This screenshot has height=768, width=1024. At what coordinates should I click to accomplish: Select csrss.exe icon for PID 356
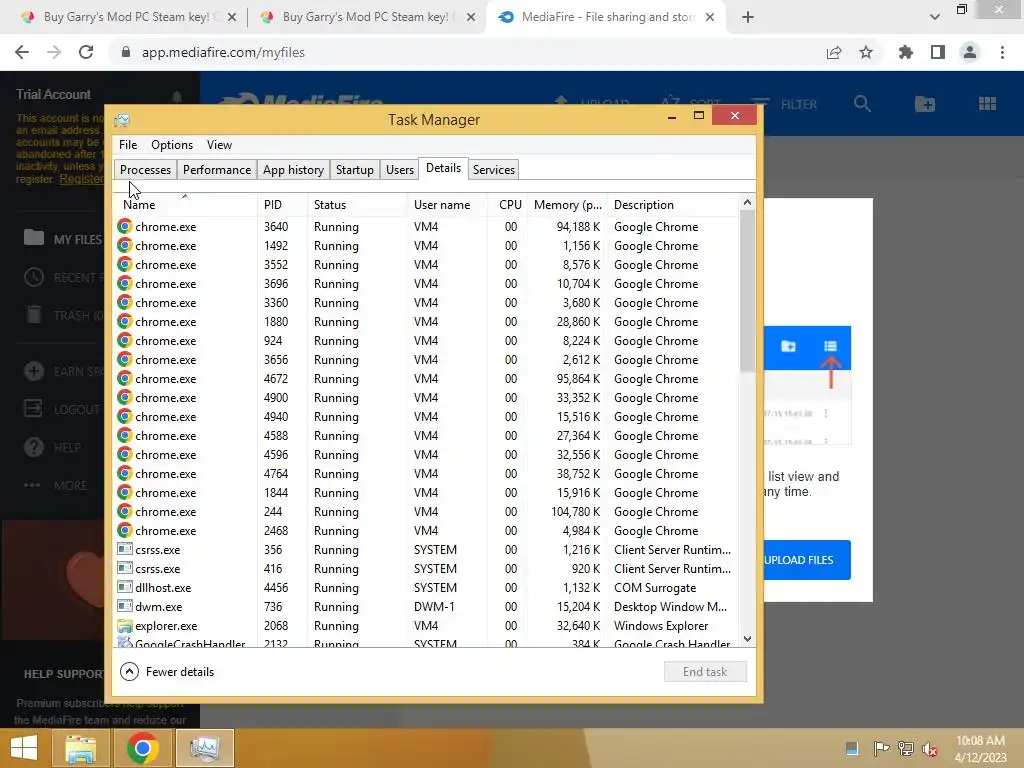[125, 549]
